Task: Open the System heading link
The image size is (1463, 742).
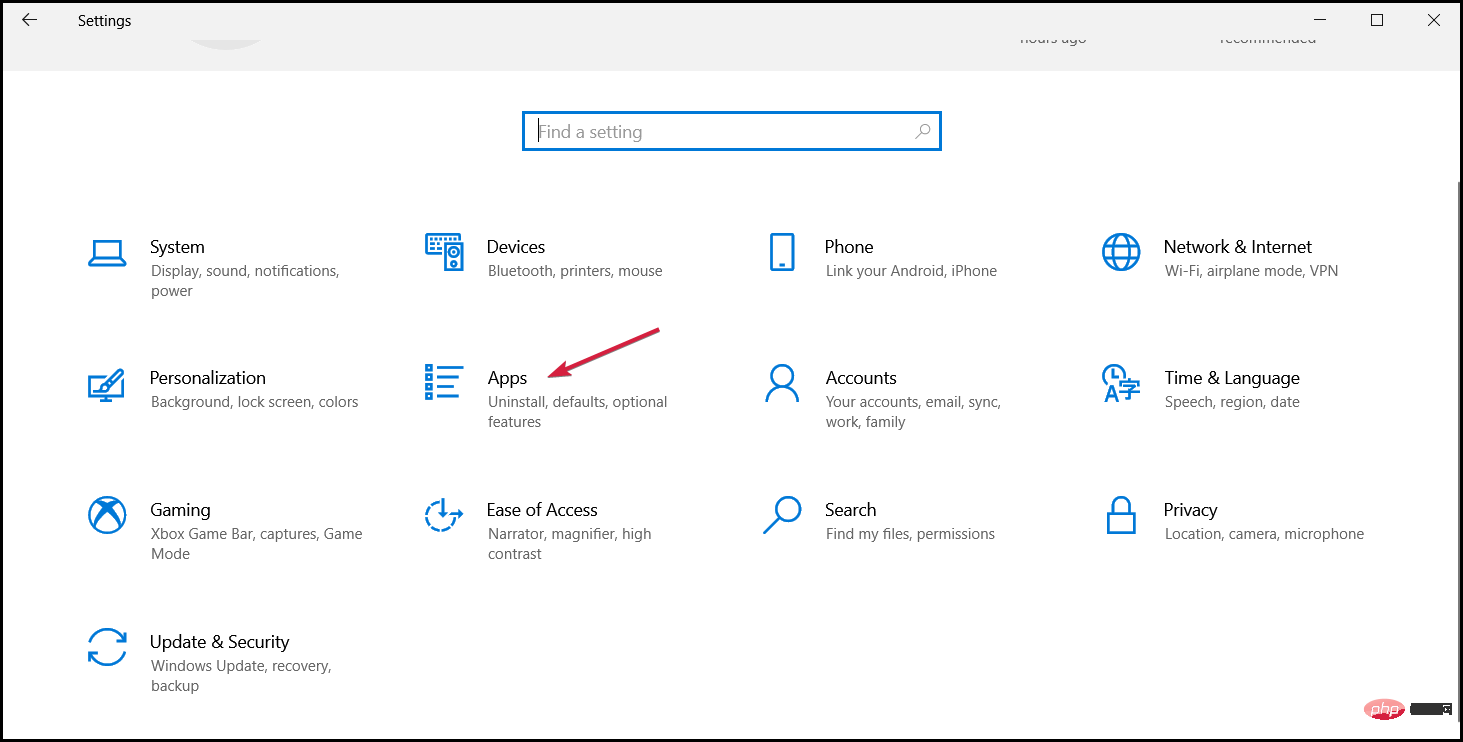Action: pyautogui.click(x=177, y=247)
